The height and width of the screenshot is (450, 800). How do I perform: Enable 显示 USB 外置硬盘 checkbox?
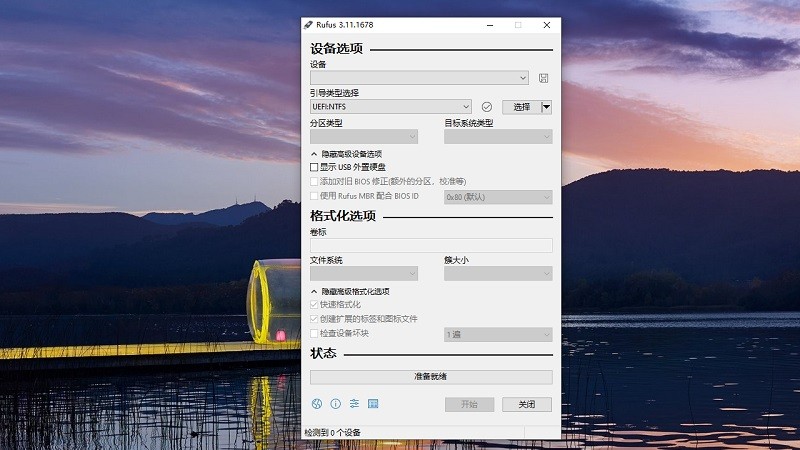click(x=314, y=167)
